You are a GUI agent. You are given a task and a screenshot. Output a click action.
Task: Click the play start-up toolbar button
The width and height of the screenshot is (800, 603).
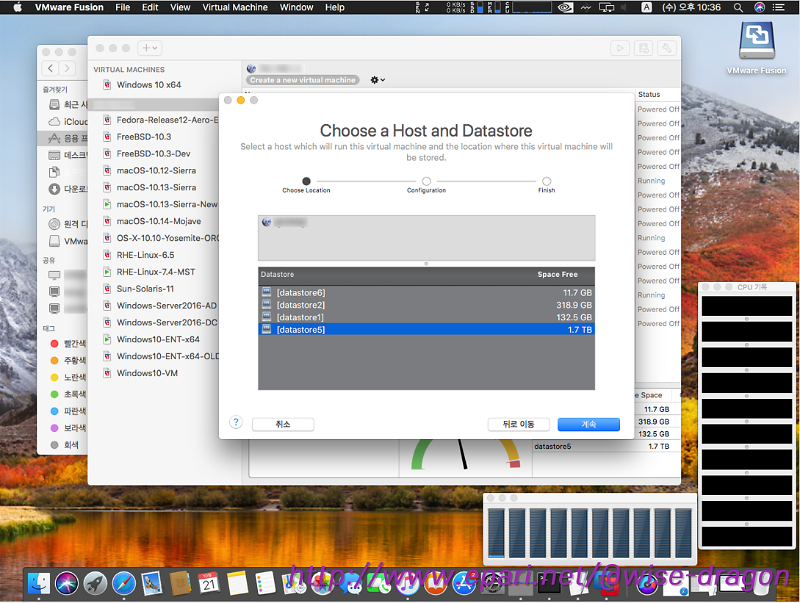tap(620, 48)
